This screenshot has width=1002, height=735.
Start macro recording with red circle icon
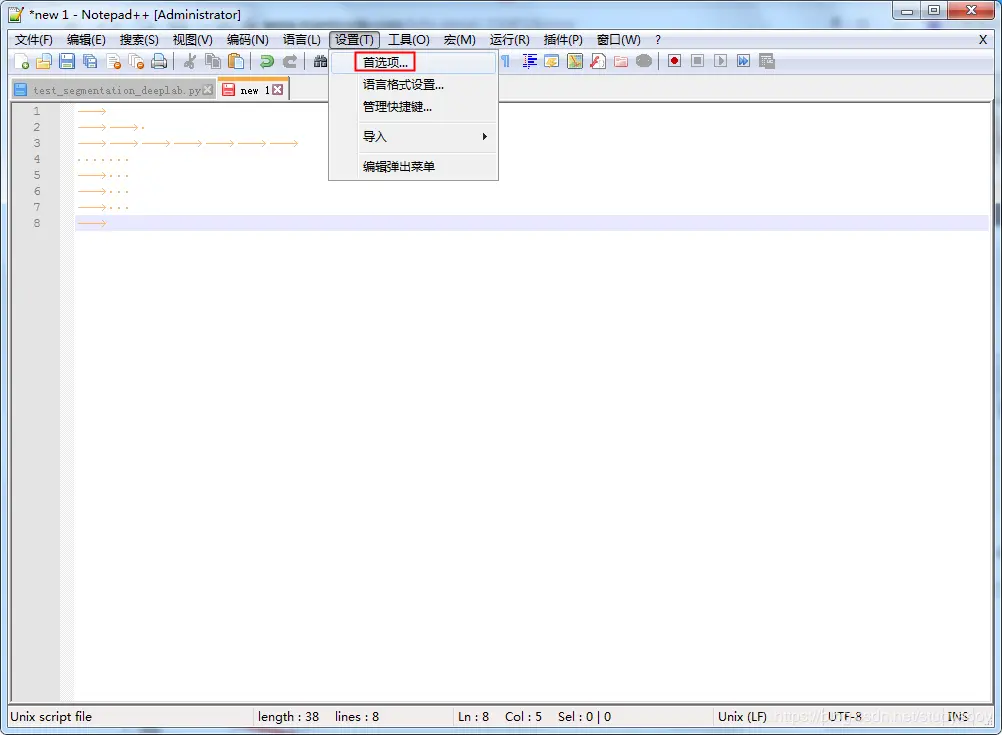[x=674, y=61]
